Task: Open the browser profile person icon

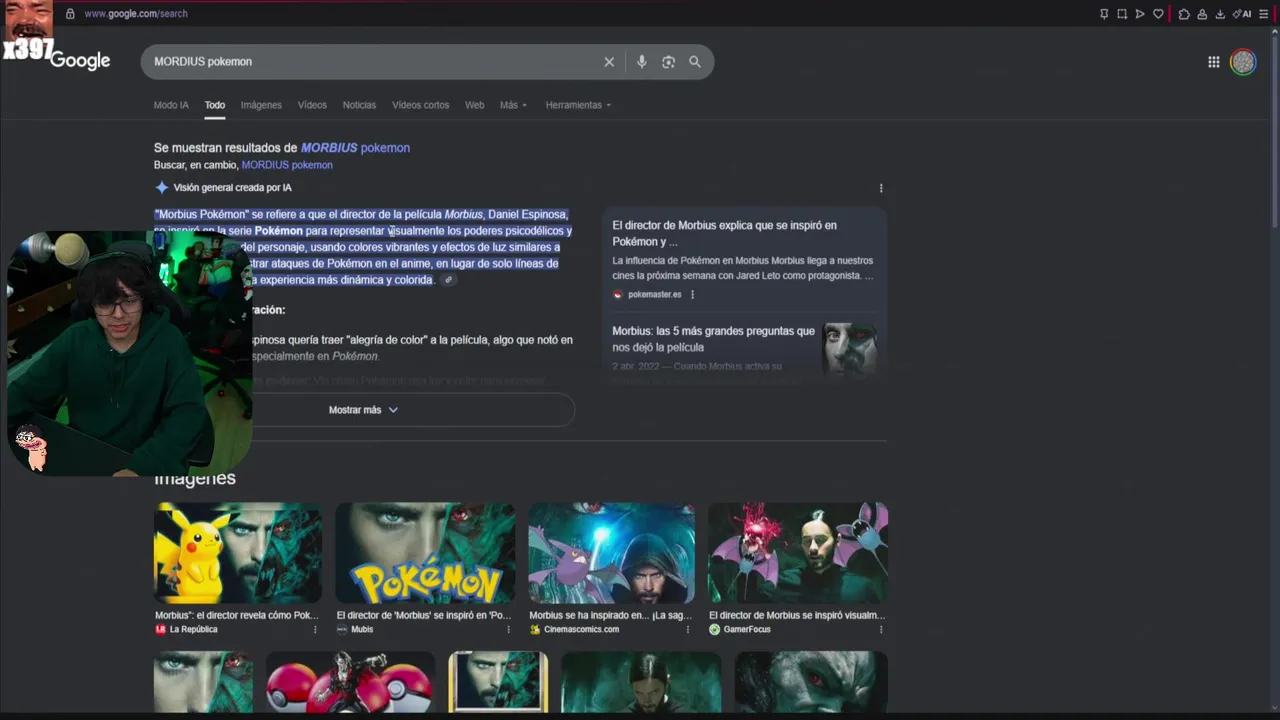Action: pyautogui.click(x=1202, y=14)
